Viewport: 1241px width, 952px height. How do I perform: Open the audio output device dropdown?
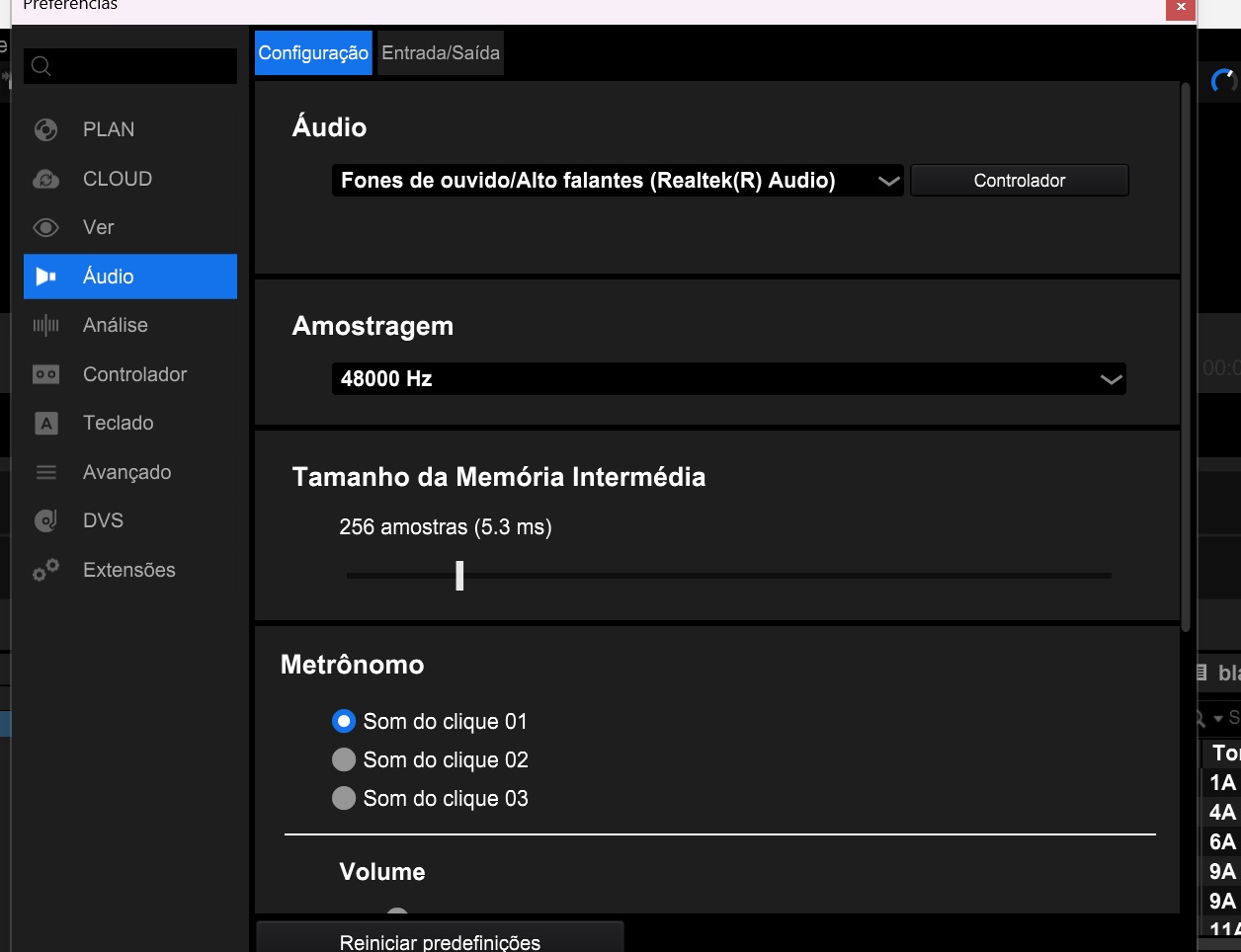coord(618,181)
